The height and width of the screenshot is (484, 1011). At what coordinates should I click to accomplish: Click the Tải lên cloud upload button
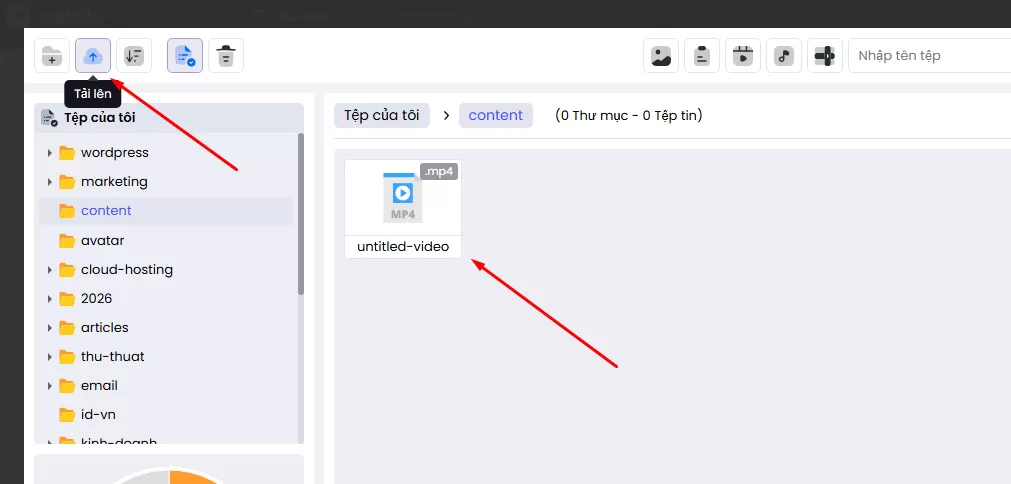coord(93,56)
